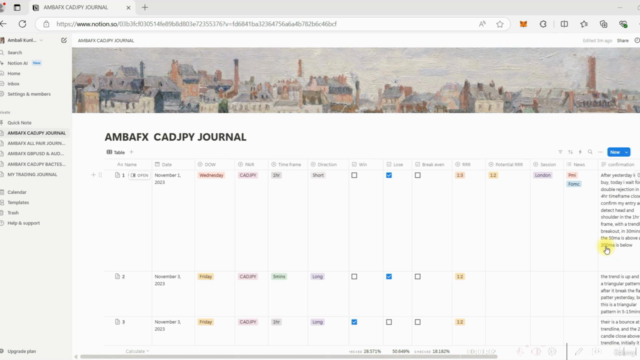Close the AMBAFX CADJPY JOURNAL browser tab
This screenshot has height=360, width=640.
click(128, 7)
